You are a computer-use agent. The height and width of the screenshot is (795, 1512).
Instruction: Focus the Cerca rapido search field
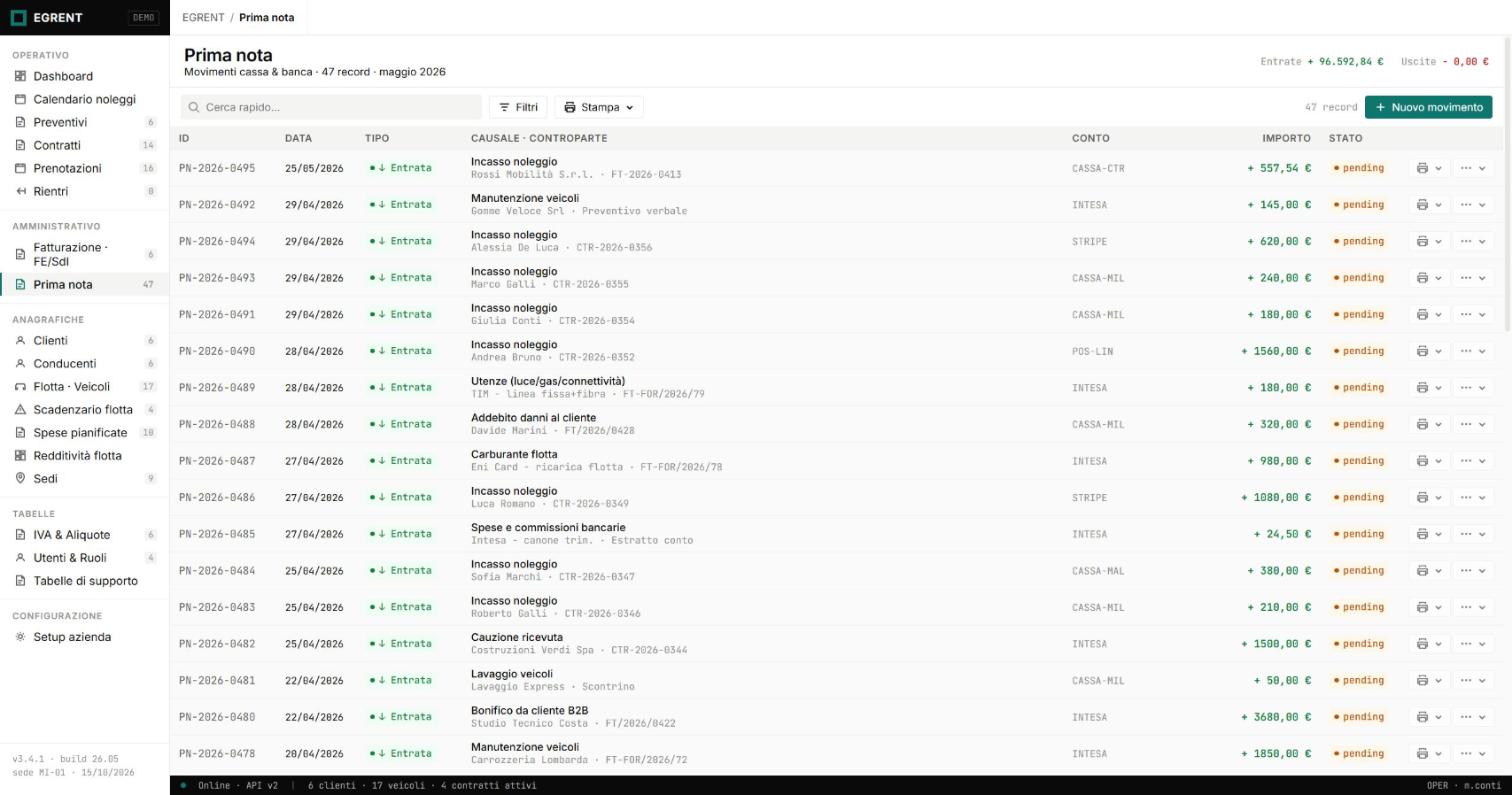(331, 107)
